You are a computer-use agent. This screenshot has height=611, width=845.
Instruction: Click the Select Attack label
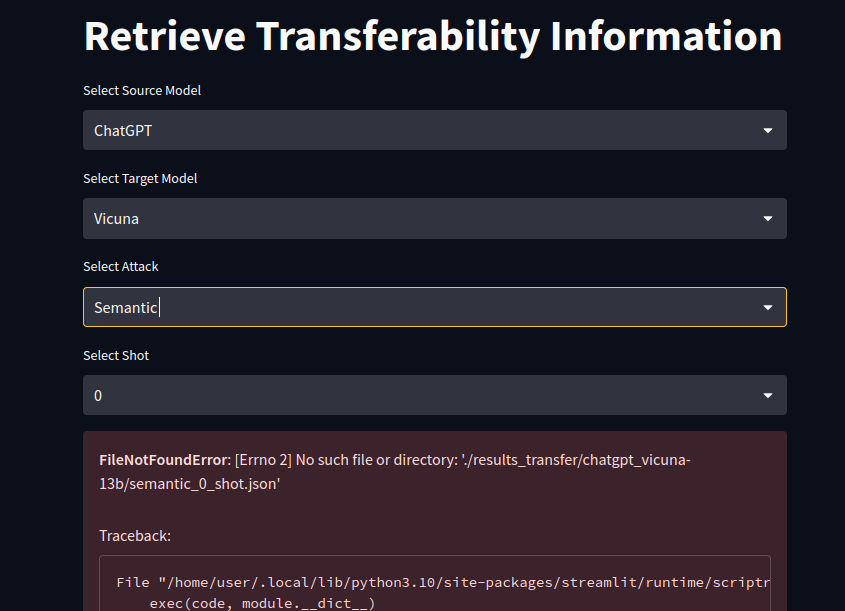[120, 266]
